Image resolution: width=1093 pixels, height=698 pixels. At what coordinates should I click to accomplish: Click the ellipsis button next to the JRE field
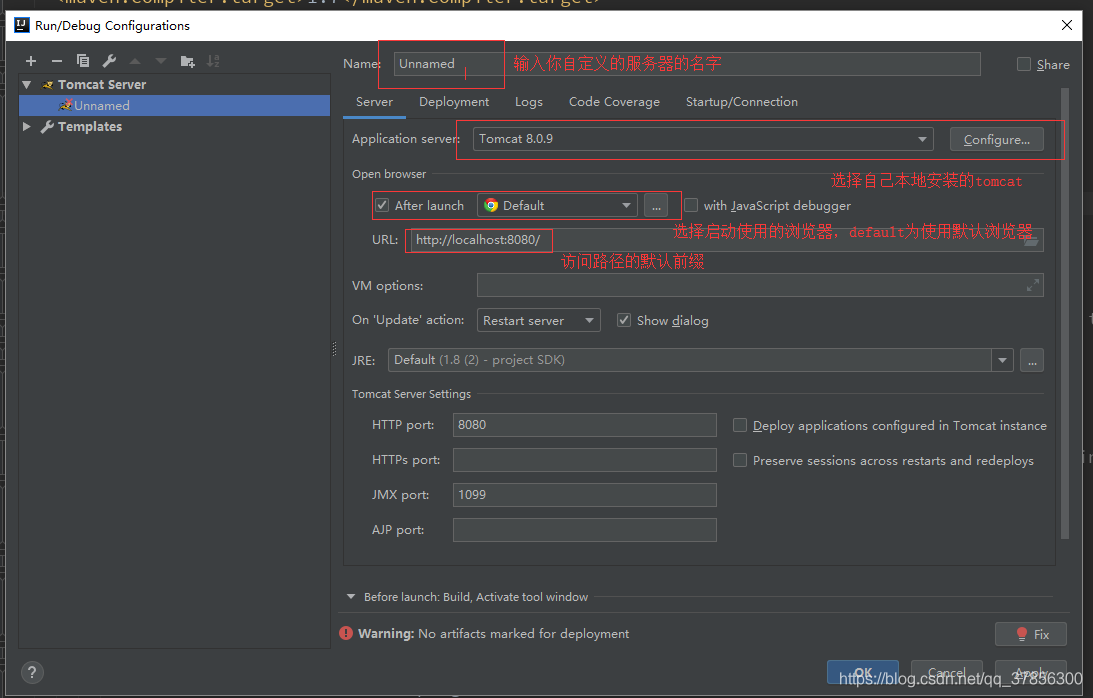pyautogui.click(x=1032, y=361)
